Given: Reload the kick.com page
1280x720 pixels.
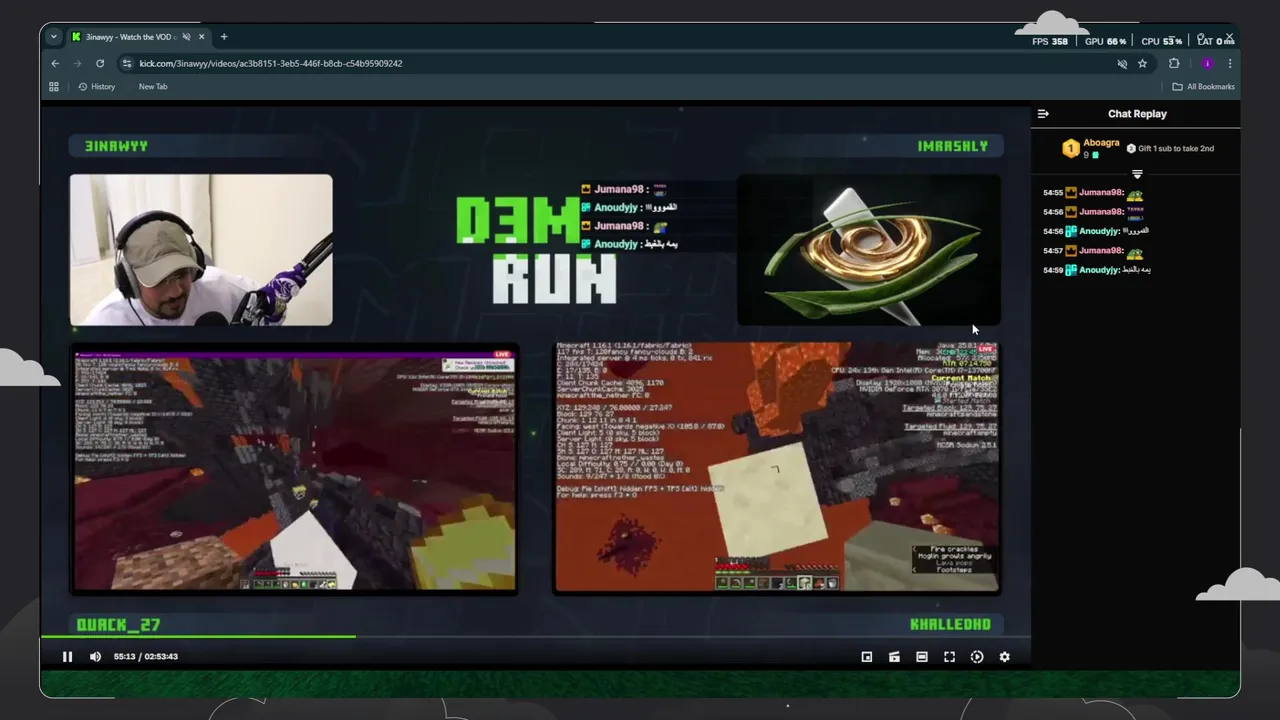Looking at the screenshot, I should [100, 63].
